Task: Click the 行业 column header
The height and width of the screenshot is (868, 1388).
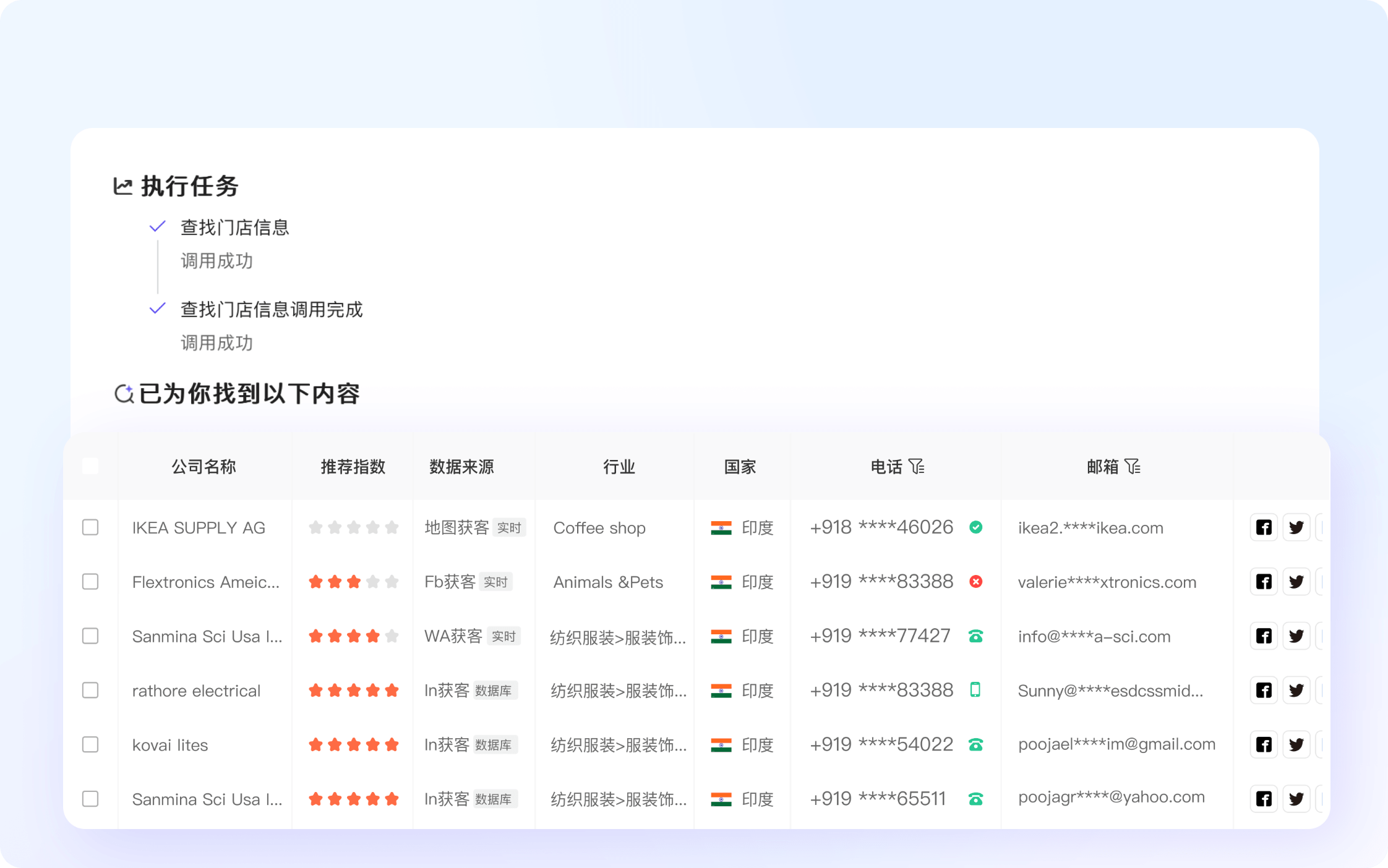Action: click(x=619, y=467)
